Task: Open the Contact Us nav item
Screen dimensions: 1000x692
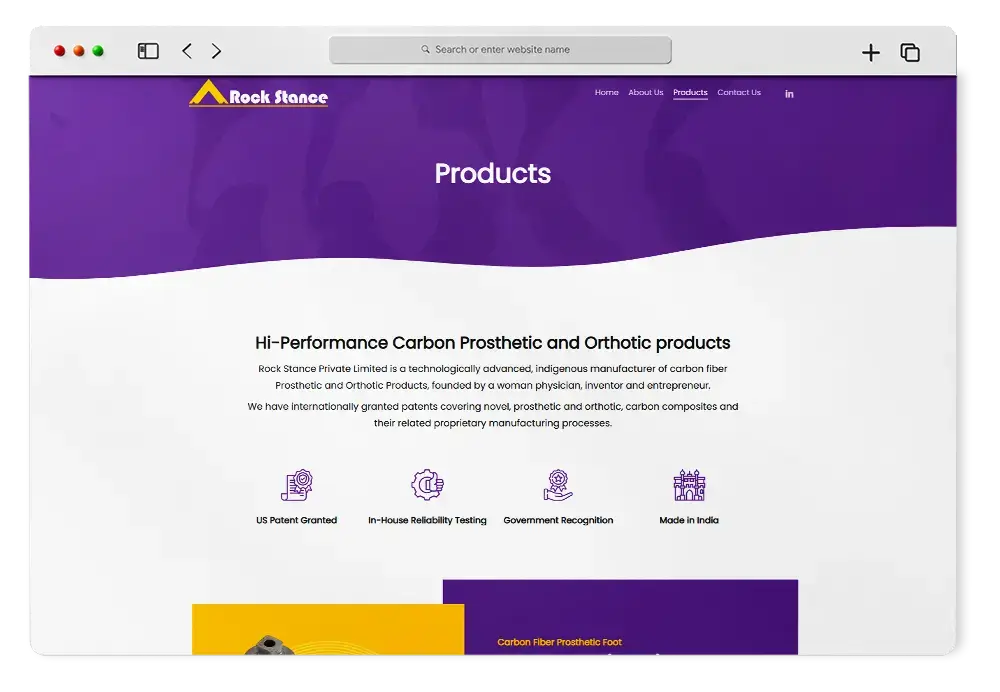Action: (x=739, y=92)
